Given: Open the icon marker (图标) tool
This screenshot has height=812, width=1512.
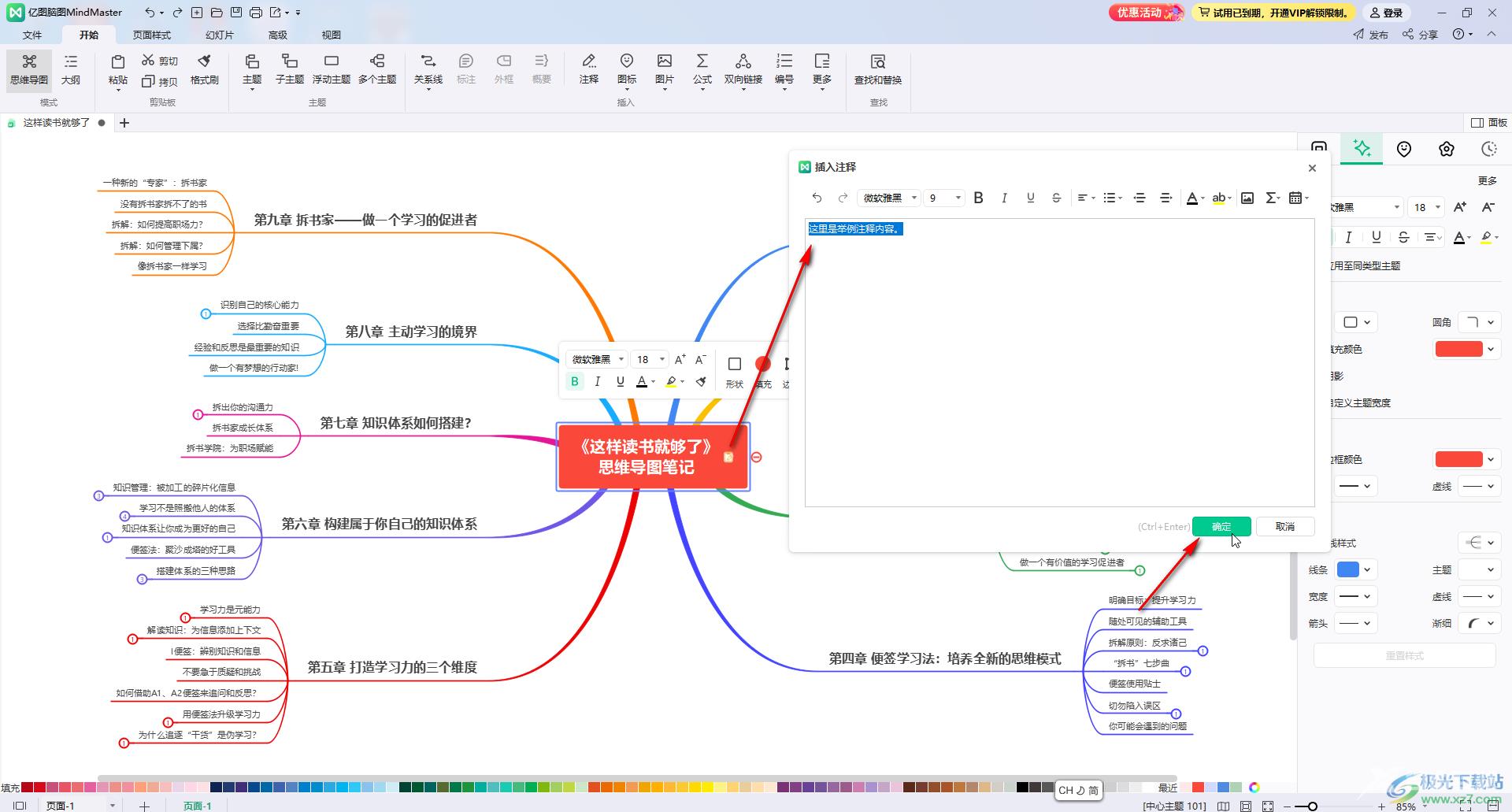Looking at the screenshot, I should (627, 61).
